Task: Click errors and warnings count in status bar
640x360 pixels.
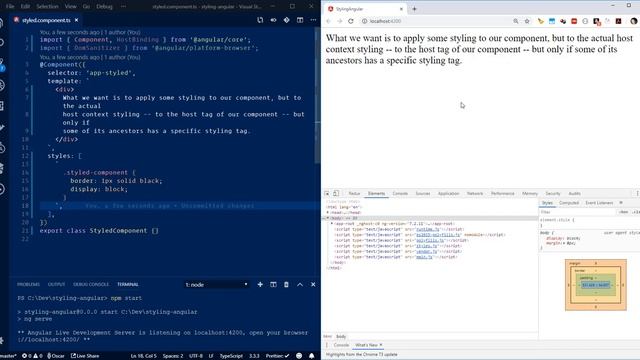Action: [x=32, y=356]
